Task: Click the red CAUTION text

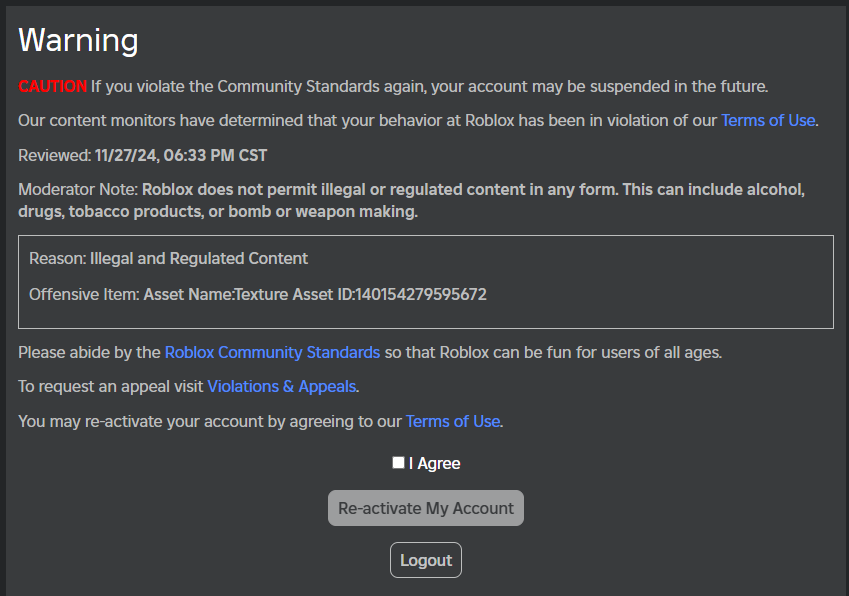Action: click(52, 86)
